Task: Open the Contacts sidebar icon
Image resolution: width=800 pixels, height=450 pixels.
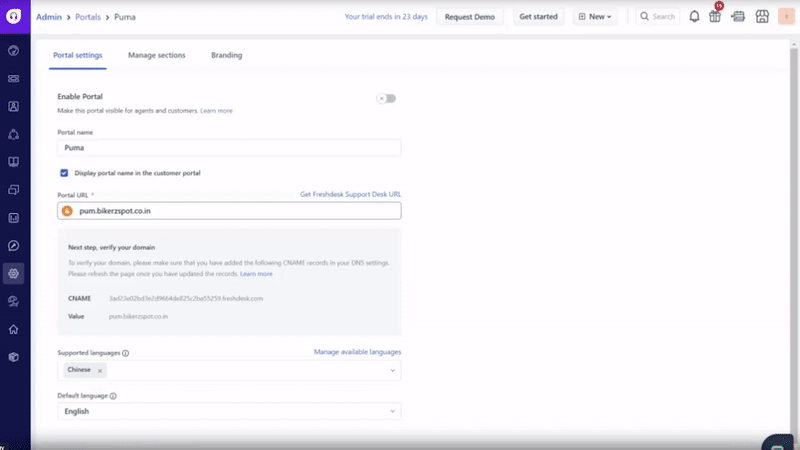Action: tap(14, 106)
